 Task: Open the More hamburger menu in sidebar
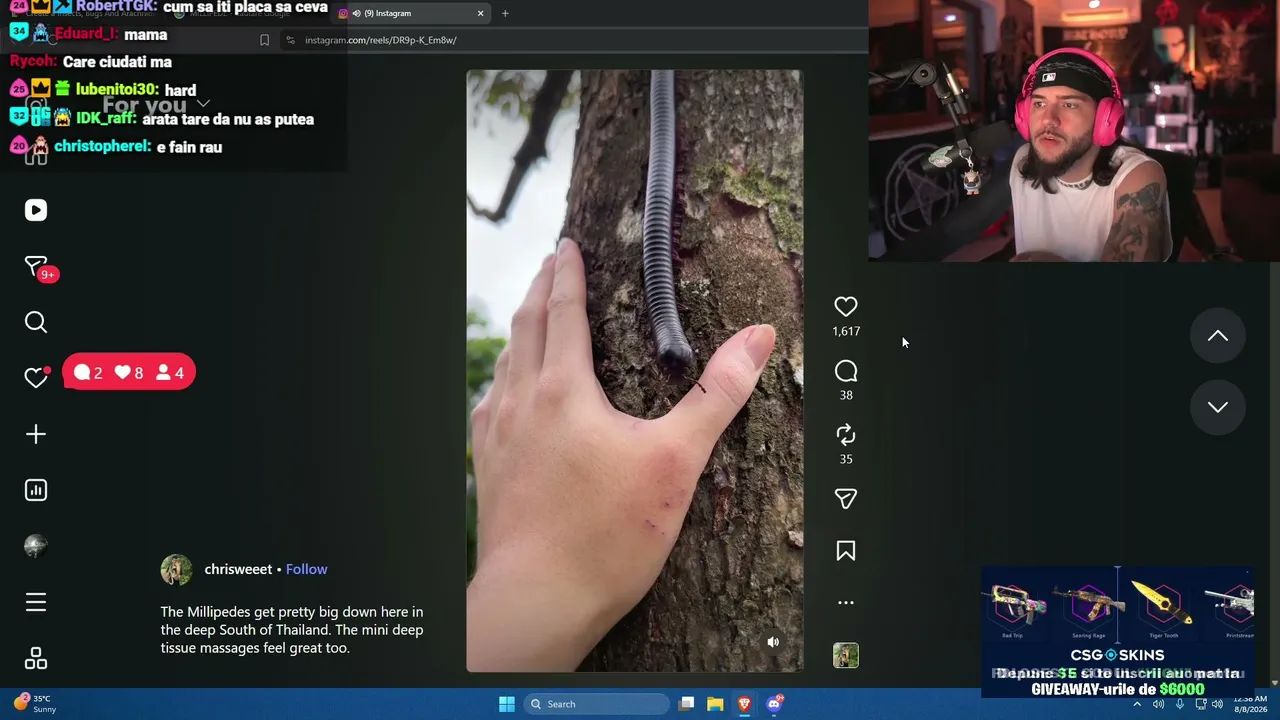(36, 602)
